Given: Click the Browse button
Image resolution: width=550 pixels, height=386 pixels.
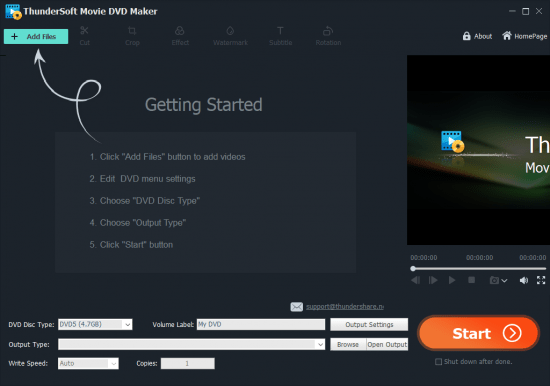Looking at the screenshot, I should click(348, 344).
